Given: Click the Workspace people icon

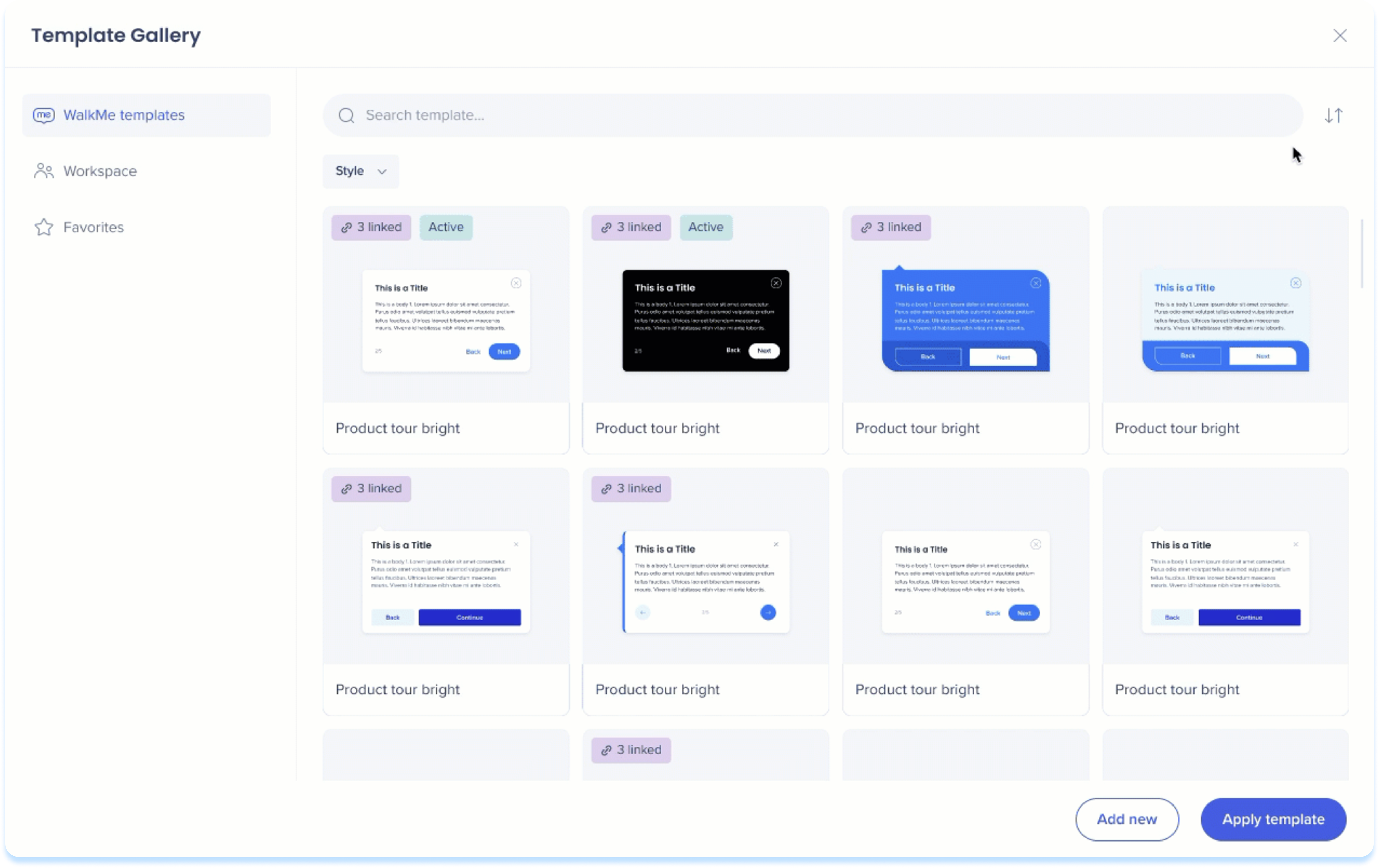Looking at the screenshot, I should 43,171.
